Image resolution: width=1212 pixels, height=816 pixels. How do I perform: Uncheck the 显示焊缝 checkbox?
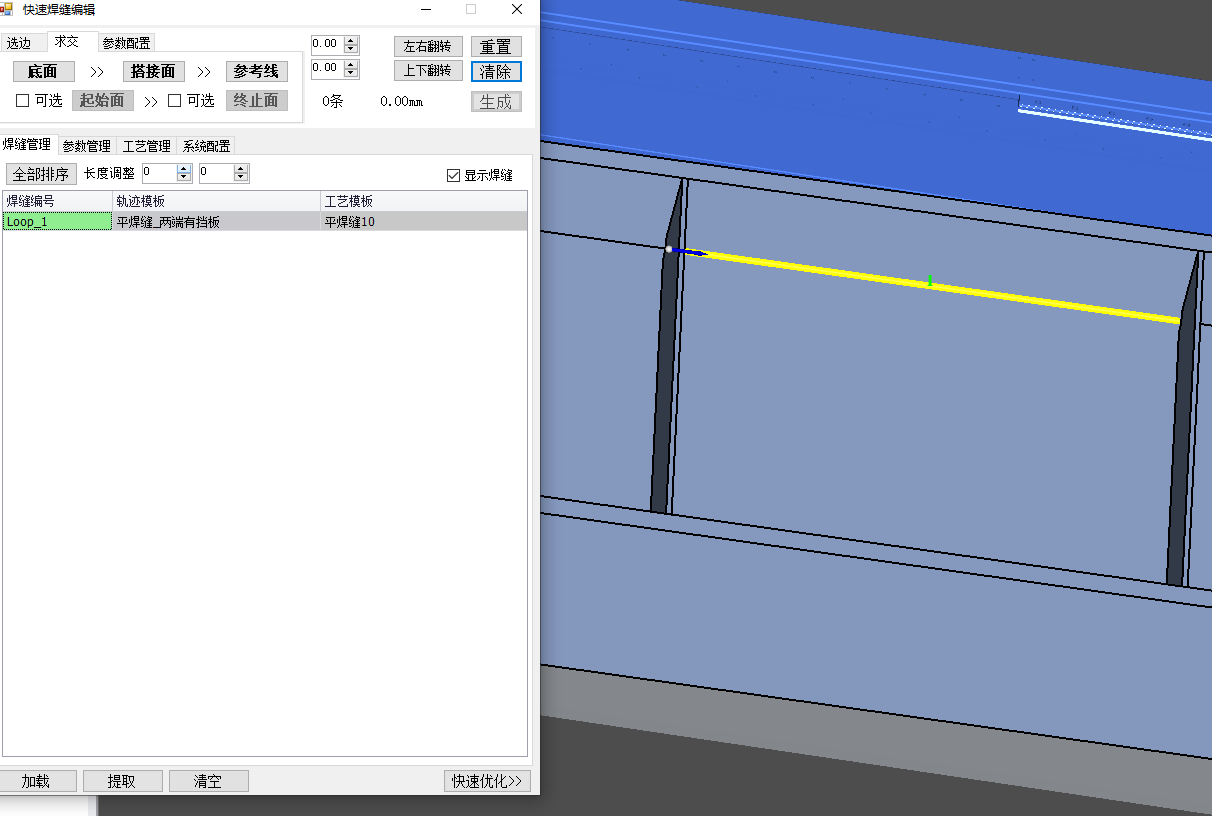tap(453, 175)
